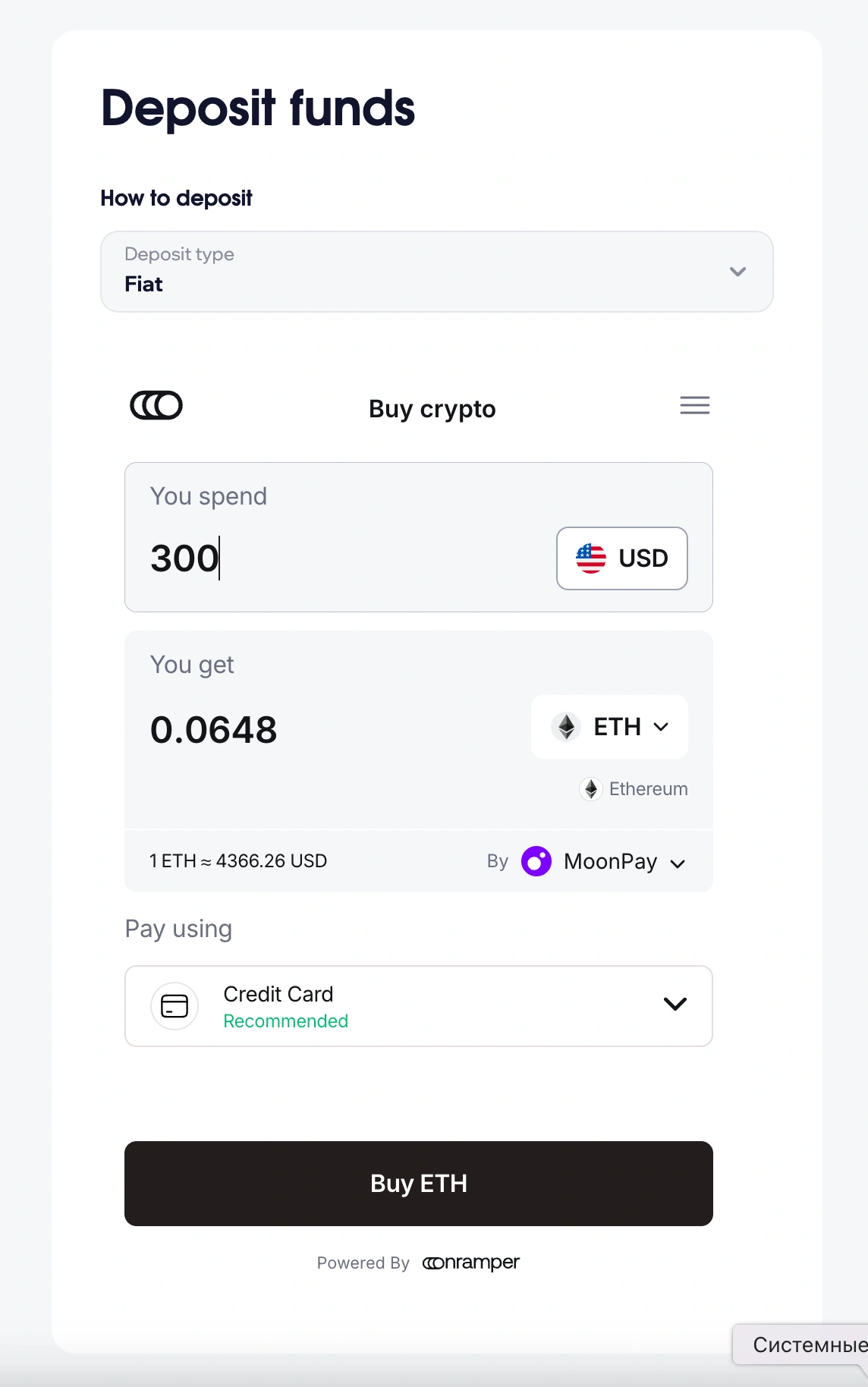The width and height of the screenshot is (868, 1387).
Task: Click the purple MoonPay logo icon
Action: pyautogui.click(x=536, y=861)
